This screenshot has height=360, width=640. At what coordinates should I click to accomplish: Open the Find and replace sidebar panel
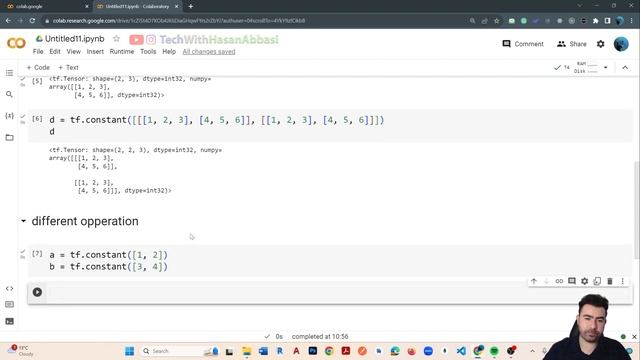(x=9, y=94)
